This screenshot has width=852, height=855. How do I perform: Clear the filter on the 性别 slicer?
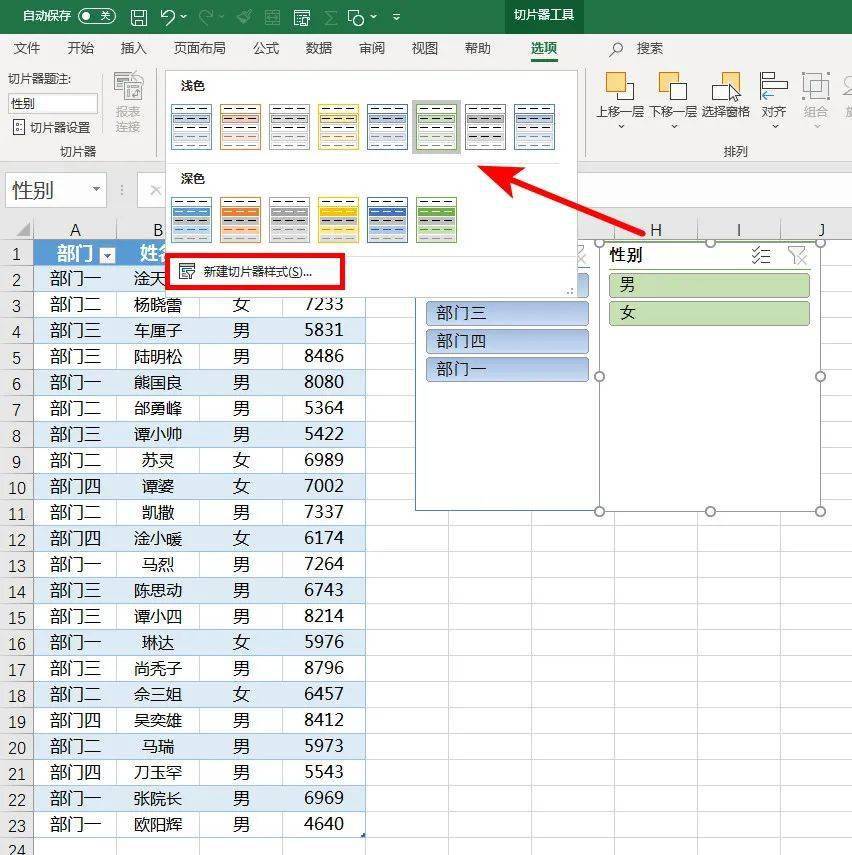click(x=798, y=256)
